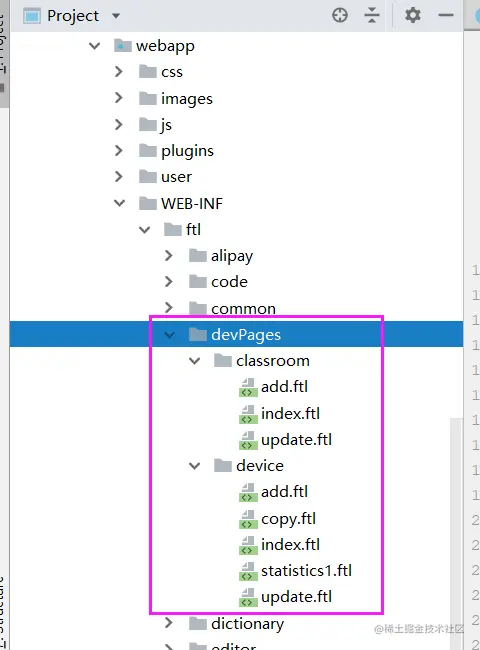Screen dimensions: 480x650
Task: Select the device folder icon
Action: coord(223,466)
